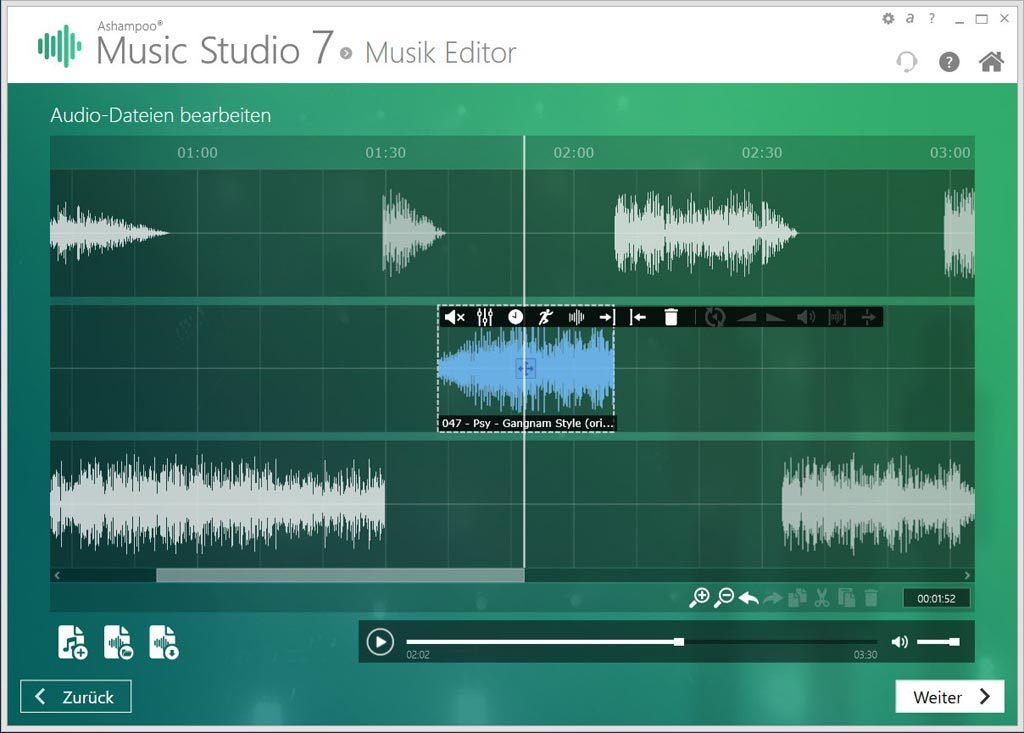The width and height of the screenshot is (1024, 733).
Task: Open settings via the gear icon
Action: 888,18
